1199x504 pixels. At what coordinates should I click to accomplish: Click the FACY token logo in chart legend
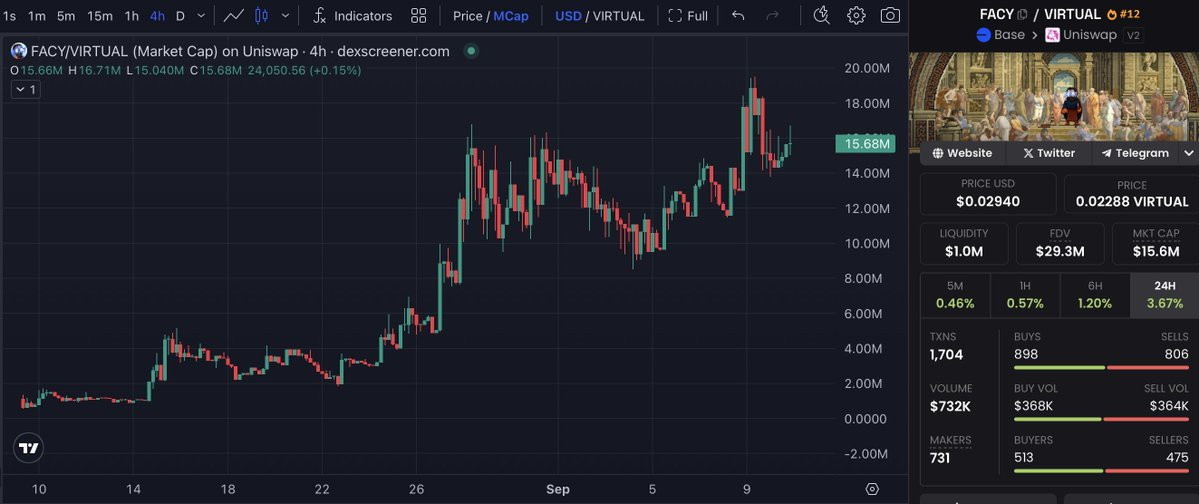click(x=19, y=51)
